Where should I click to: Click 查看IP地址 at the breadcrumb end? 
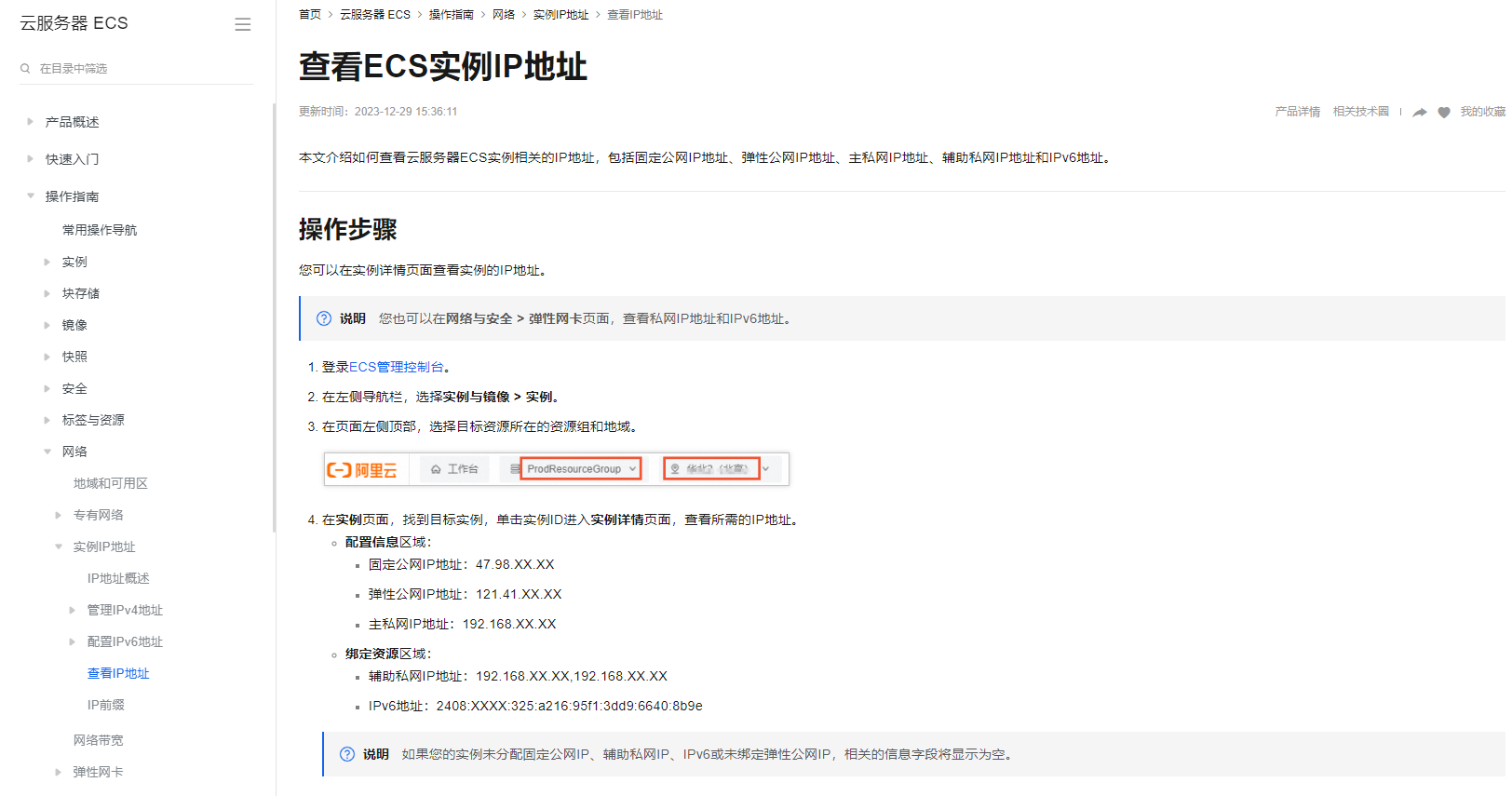coord(635,15)
